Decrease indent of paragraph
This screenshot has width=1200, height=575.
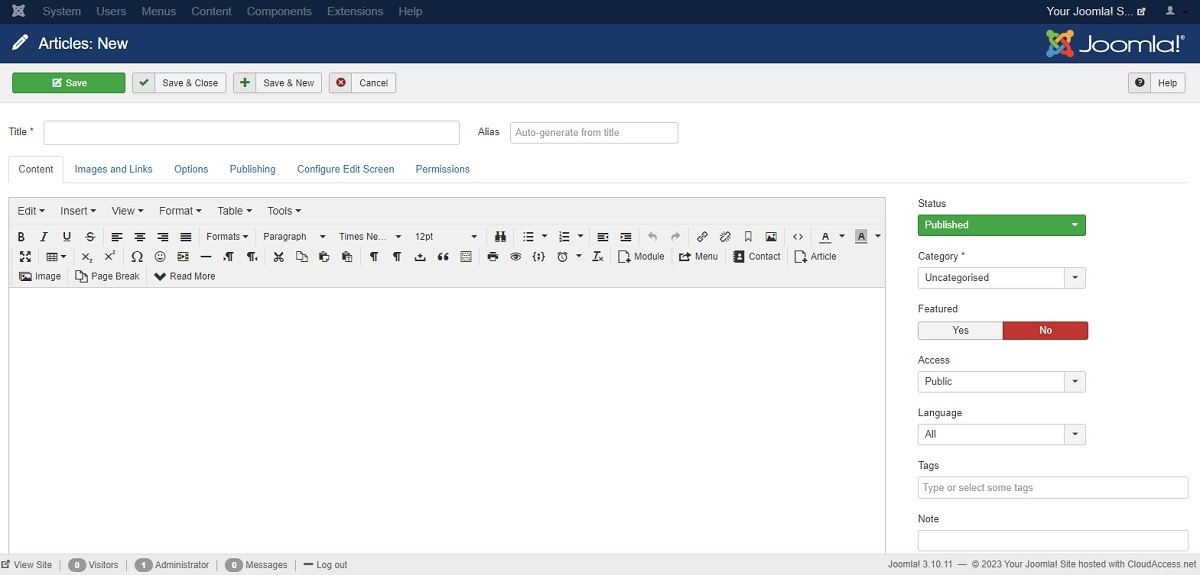603,237
